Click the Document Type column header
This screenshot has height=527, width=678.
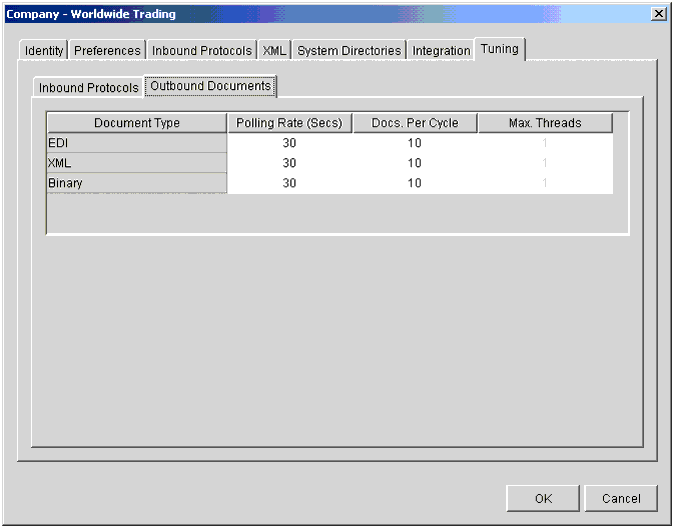click(x=137, y=123)
